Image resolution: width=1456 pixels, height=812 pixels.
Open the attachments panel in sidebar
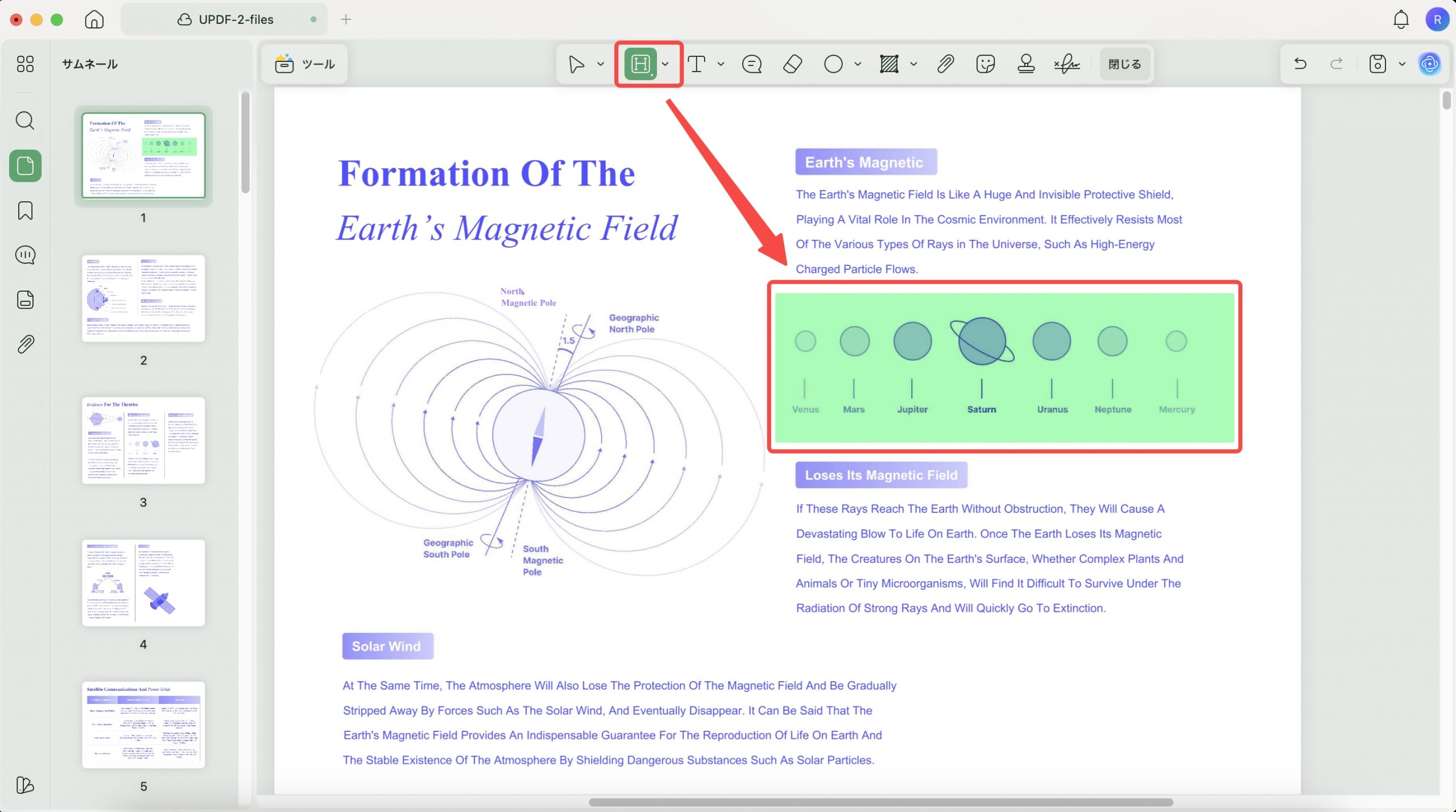(25, 344)
